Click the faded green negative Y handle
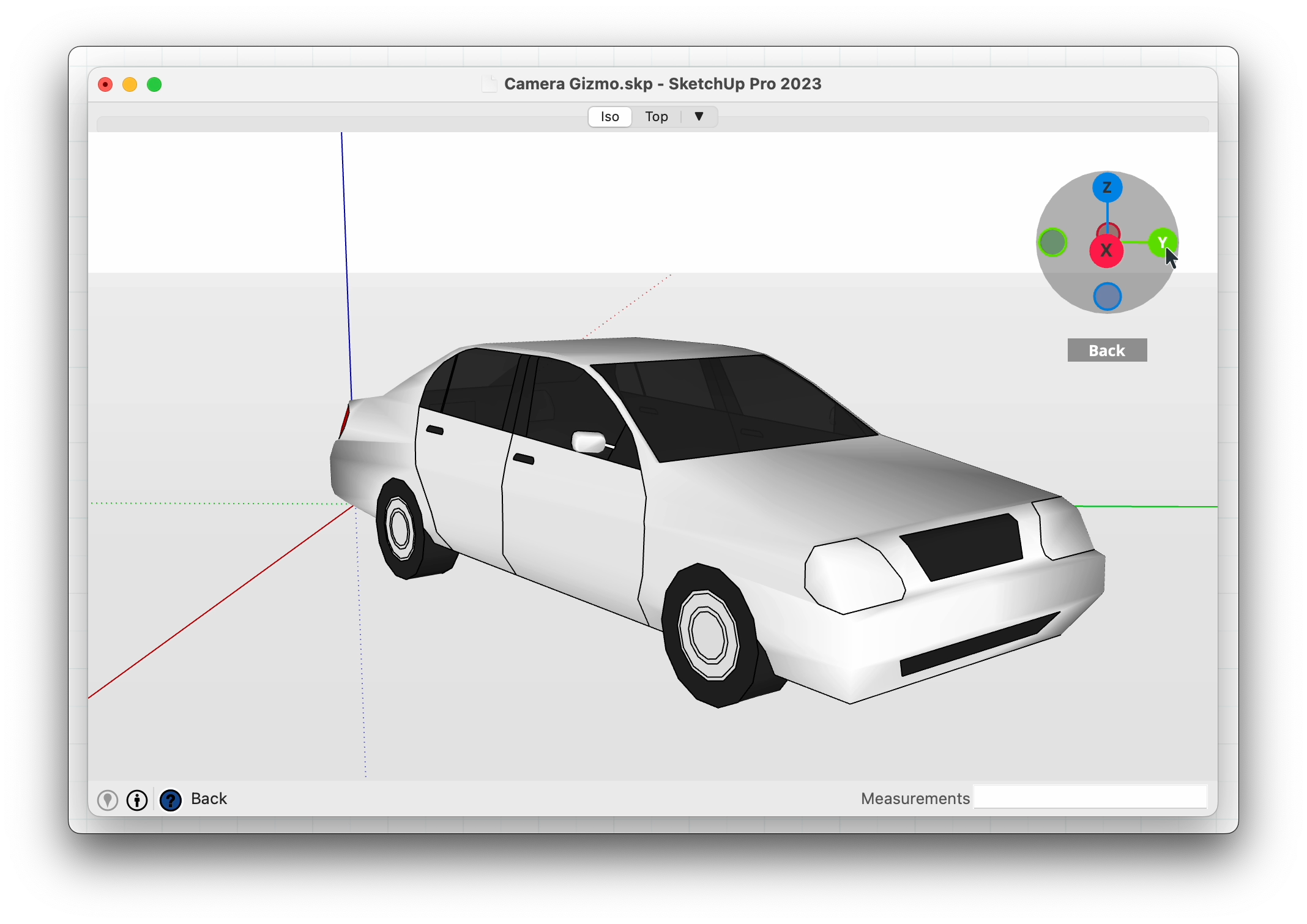This screenshot has width=1307, height=924. [x=1052, y=242]
